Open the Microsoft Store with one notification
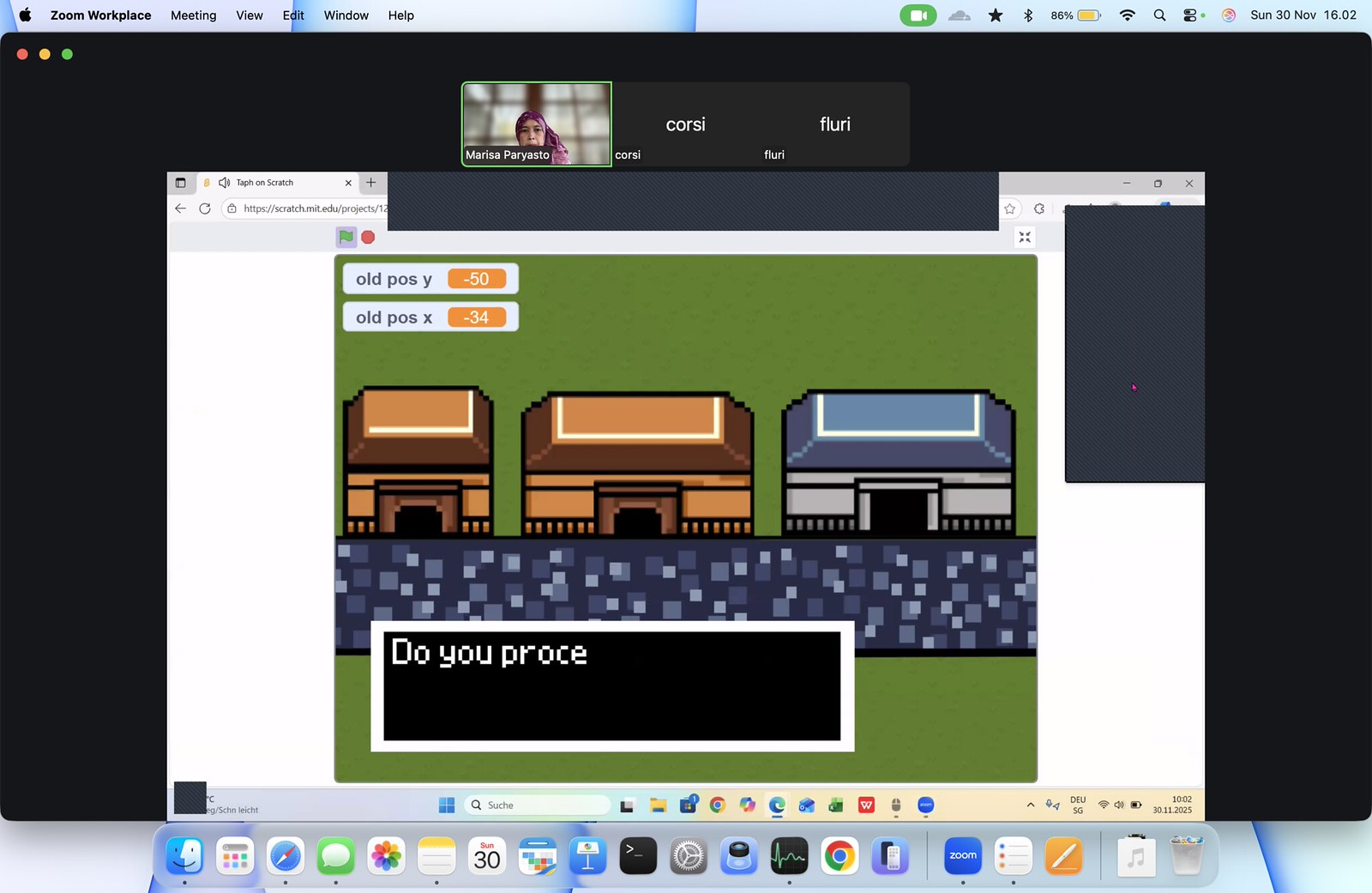The width and height of the screenshot is (1372, 893). [688, 805]
